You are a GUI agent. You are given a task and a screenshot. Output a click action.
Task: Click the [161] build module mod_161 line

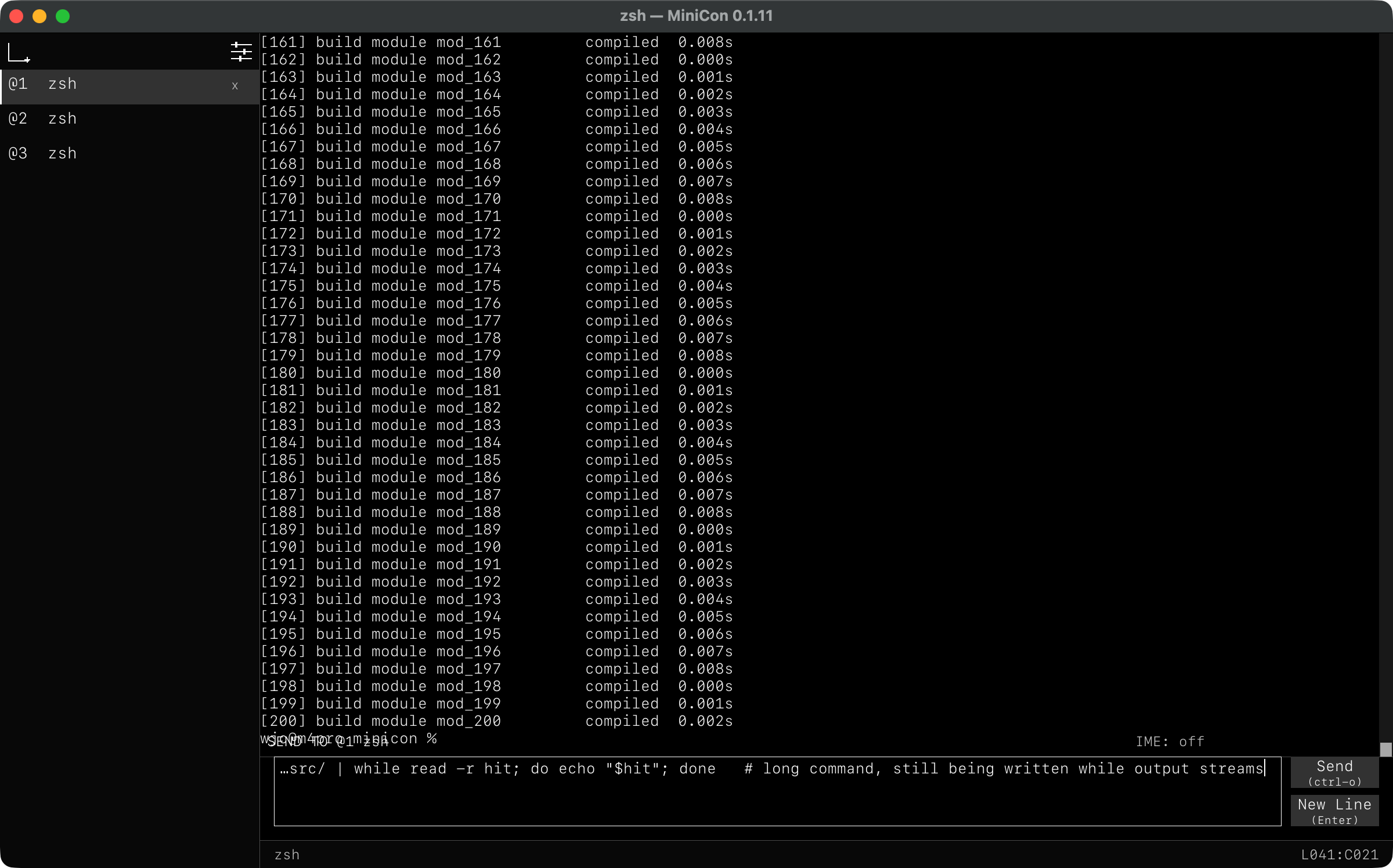tap(497, 42)
